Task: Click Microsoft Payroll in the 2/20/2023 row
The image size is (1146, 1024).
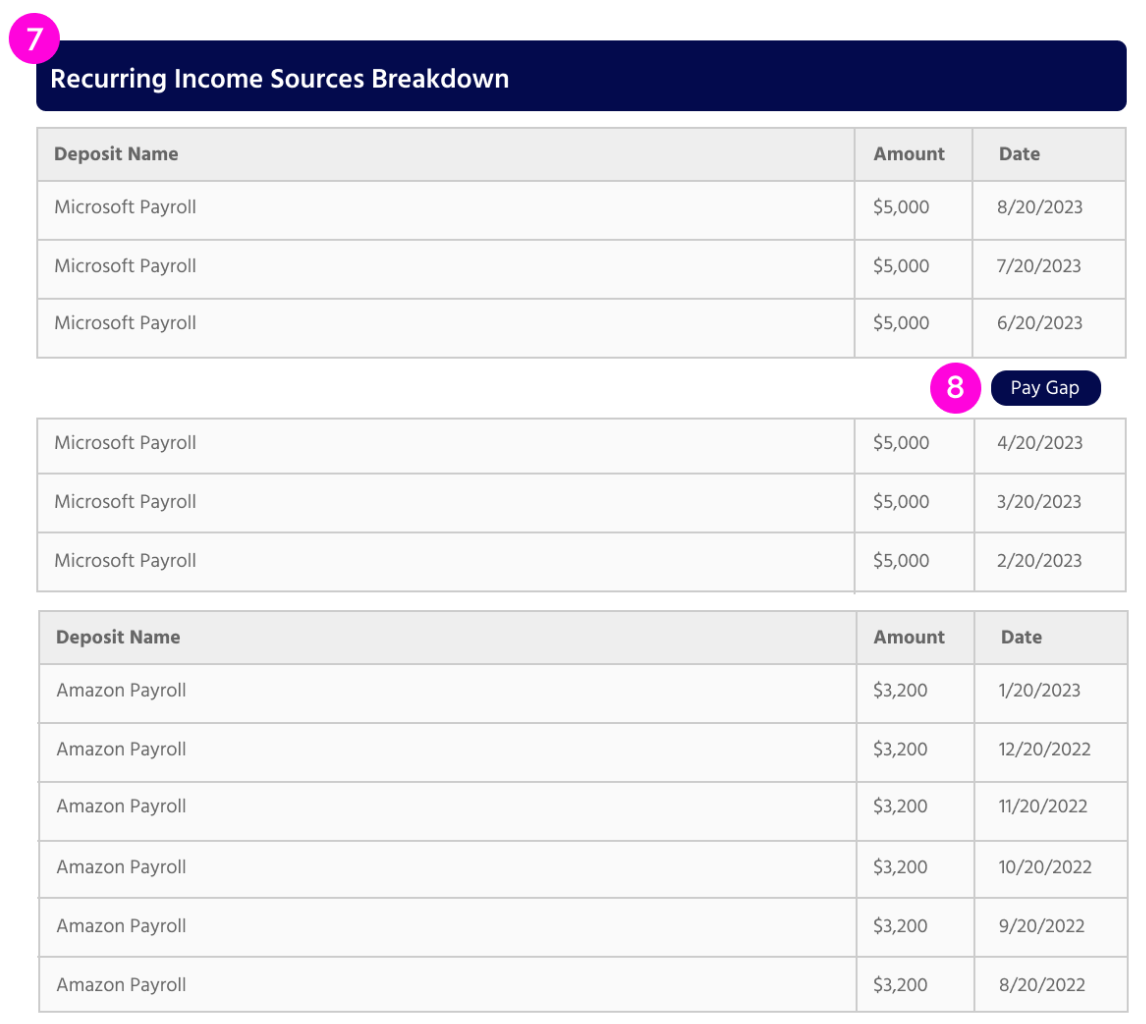Action: (125, 561)
